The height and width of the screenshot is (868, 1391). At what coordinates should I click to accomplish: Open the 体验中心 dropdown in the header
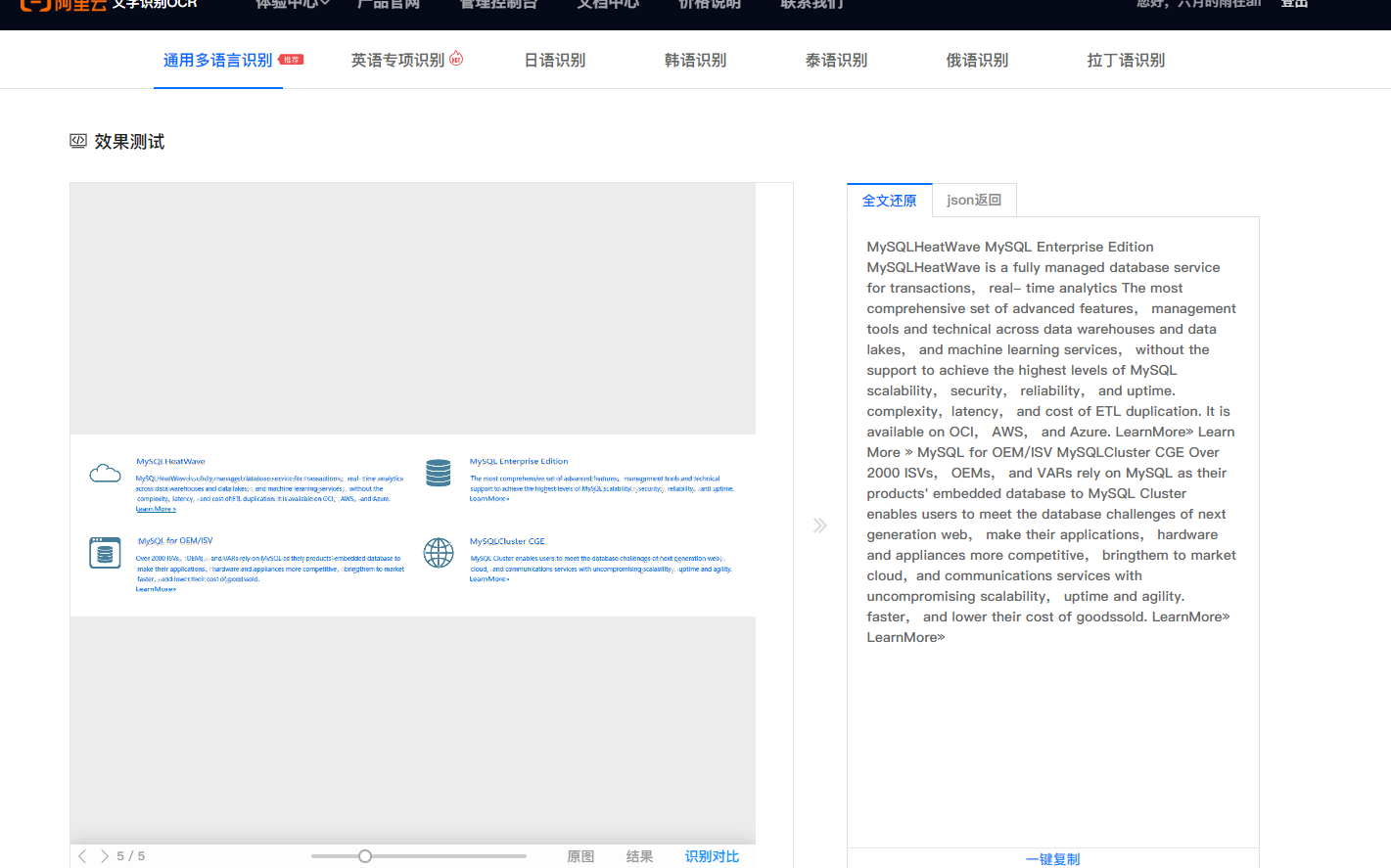[293, 4]
